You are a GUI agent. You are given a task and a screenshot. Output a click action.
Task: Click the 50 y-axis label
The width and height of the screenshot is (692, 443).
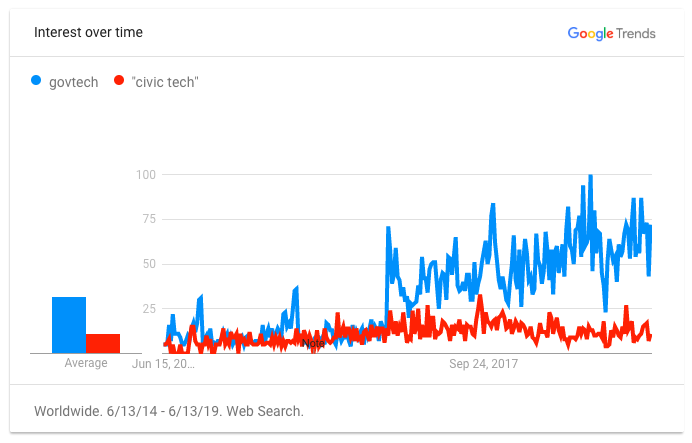coord(150,264)
